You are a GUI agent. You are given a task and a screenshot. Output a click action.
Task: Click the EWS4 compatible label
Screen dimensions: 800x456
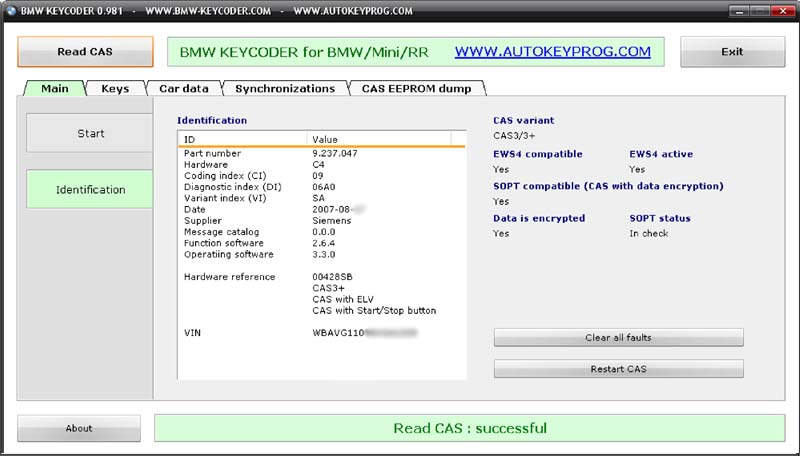coord(538,154)
